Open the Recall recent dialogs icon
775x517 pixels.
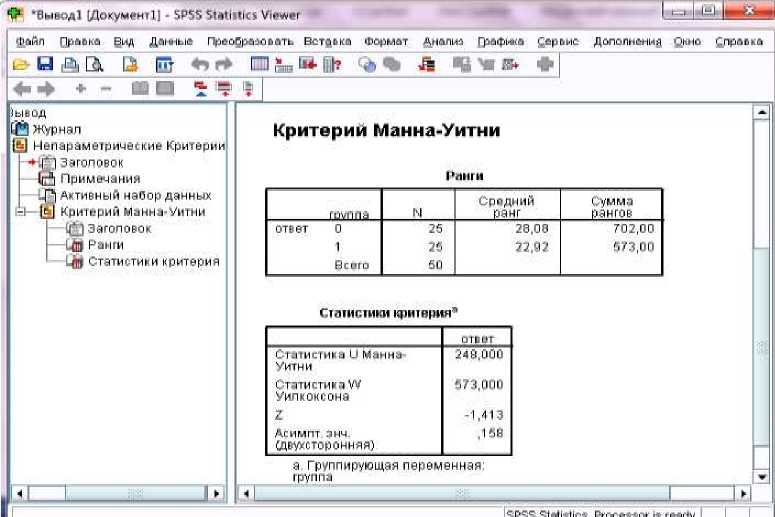coord(164,64)
